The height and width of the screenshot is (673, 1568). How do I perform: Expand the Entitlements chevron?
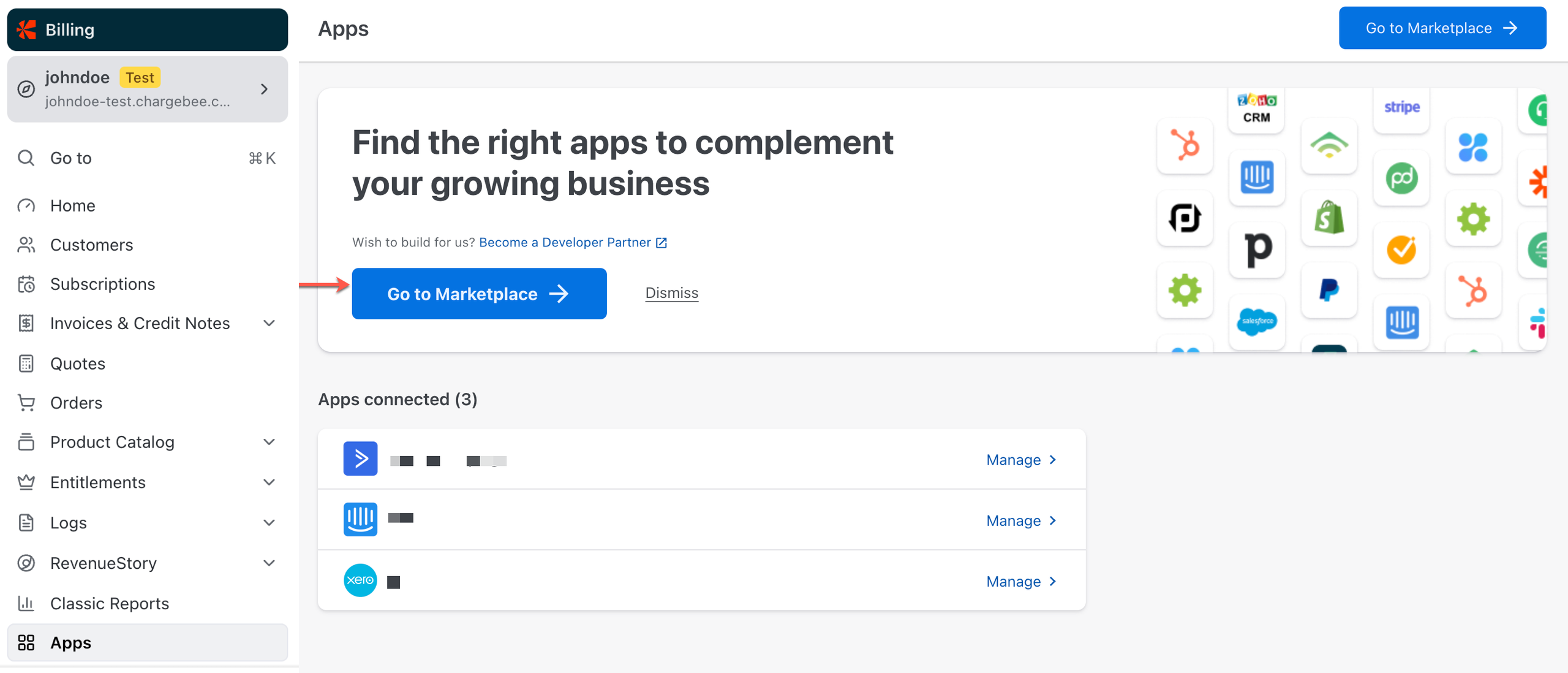pos(269,482)
